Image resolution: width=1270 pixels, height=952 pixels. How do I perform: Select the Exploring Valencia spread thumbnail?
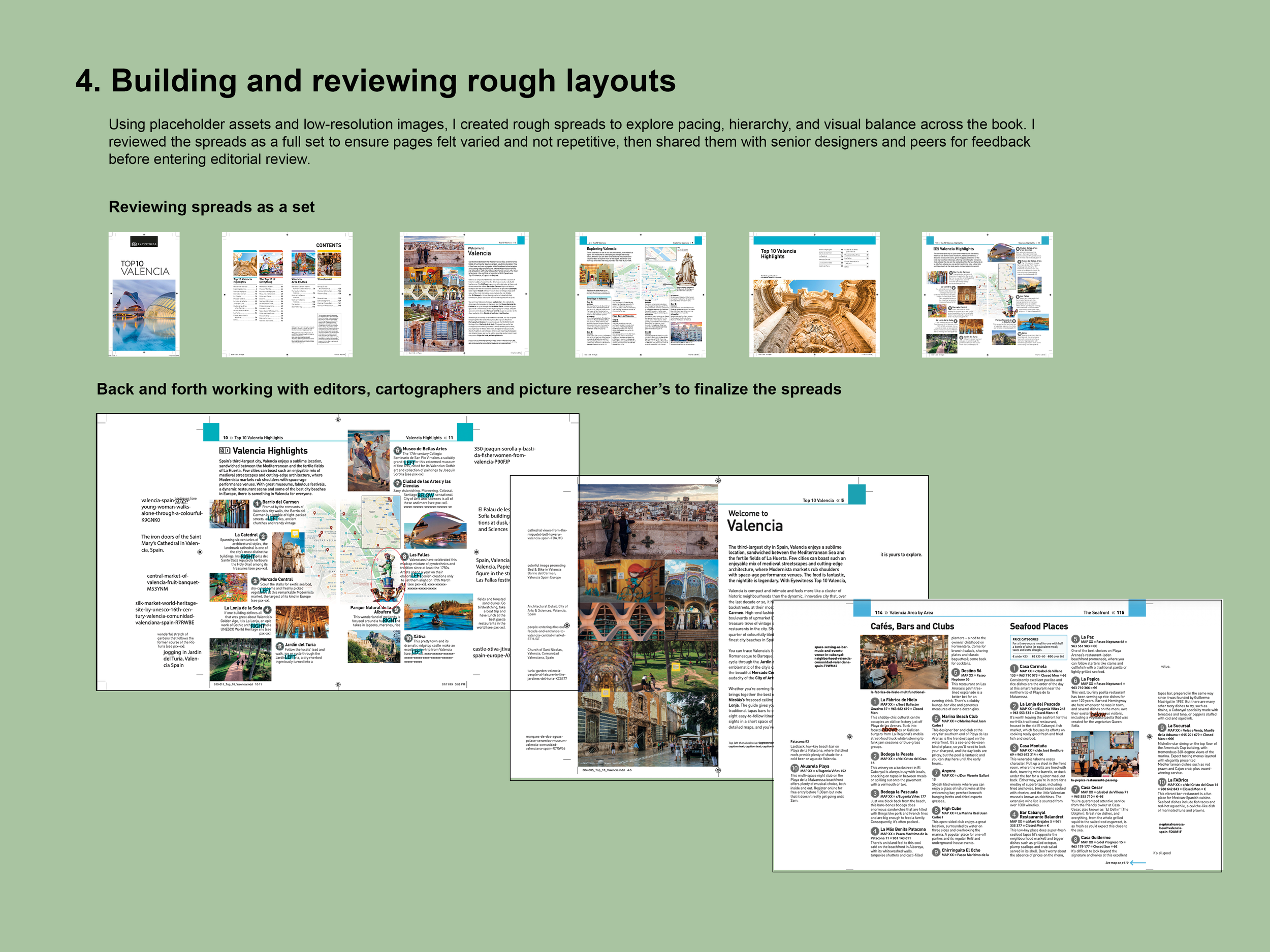pos(640,294)
